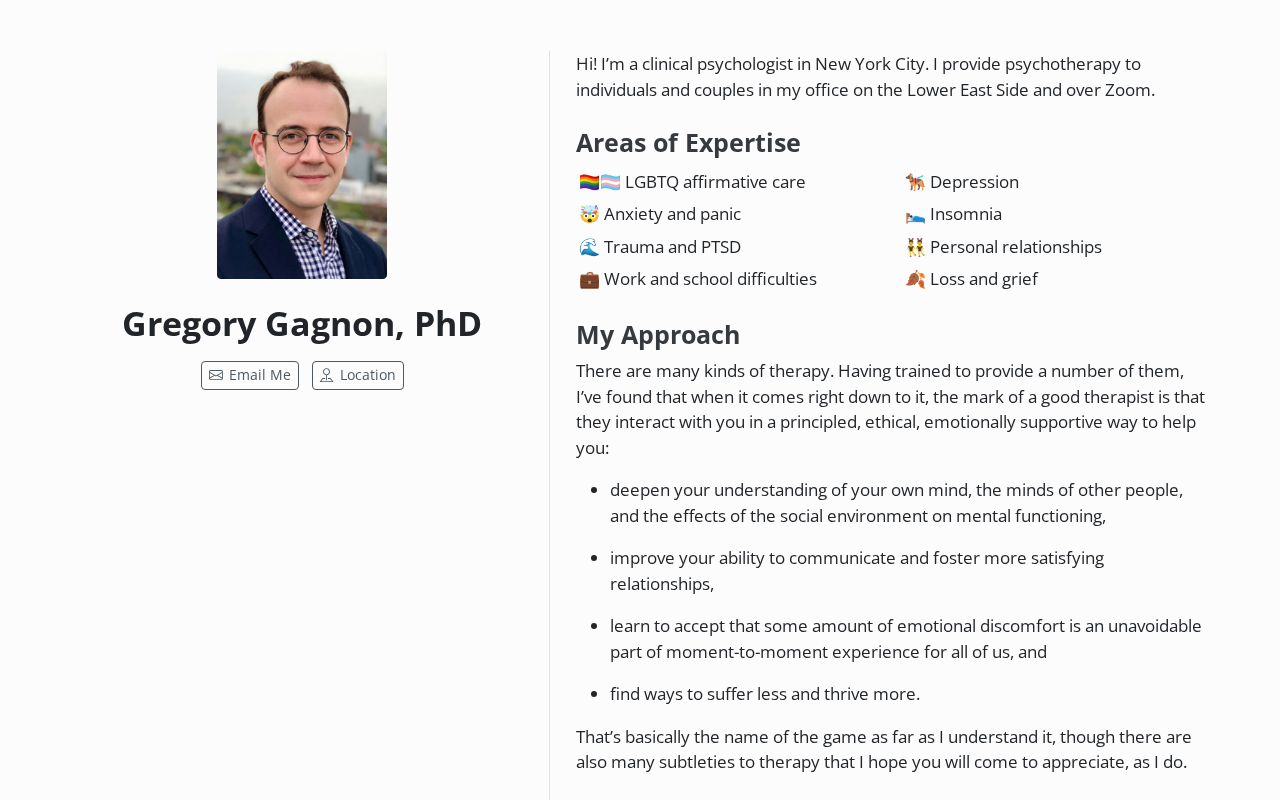Click the envelope icon in Email Me
The image size is (1280, 800).
point(216,375)
